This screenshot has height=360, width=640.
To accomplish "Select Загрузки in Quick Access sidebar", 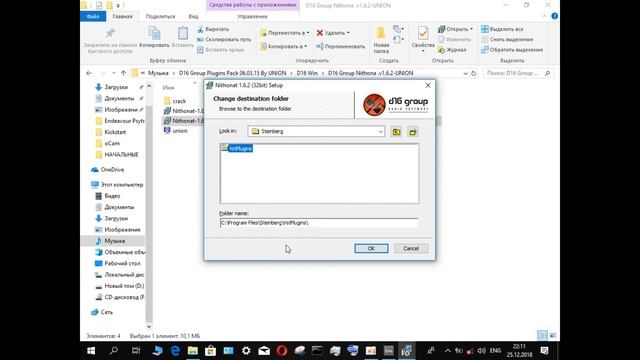I will (116, 87).
